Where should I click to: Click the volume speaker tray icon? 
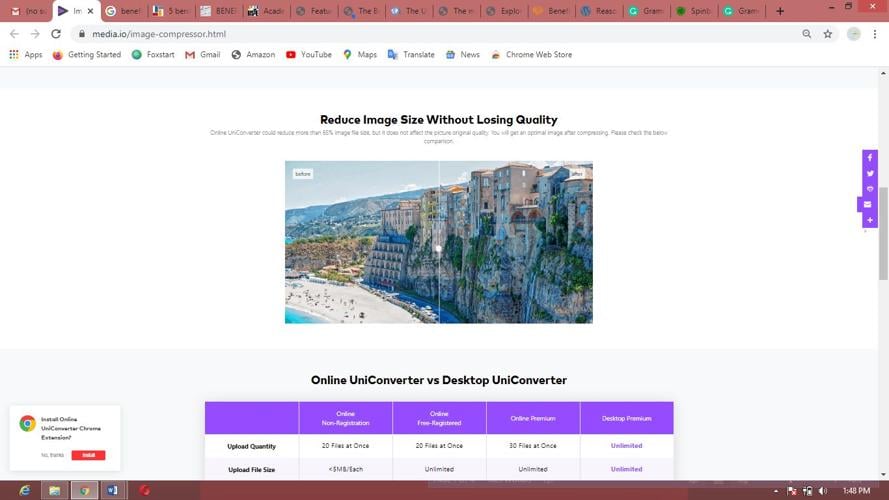pos(823,491)
